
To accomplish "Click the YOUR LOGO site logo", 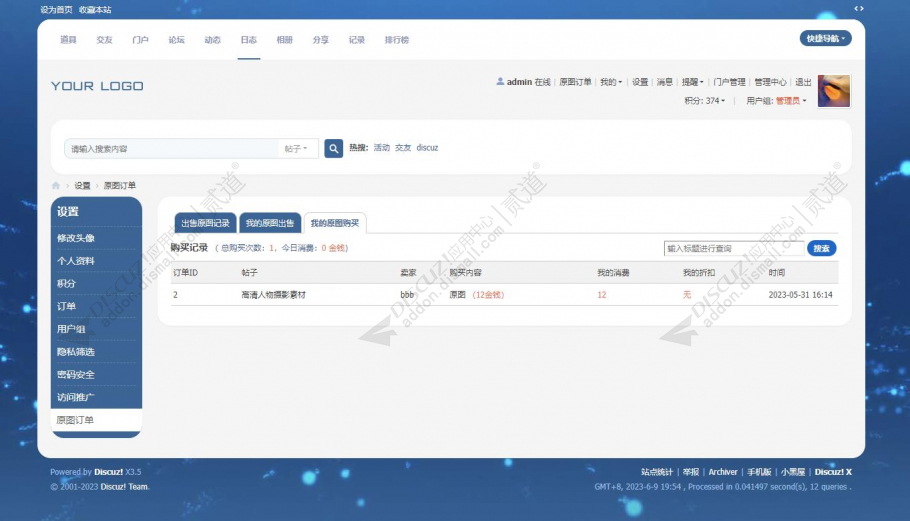I will 97,86.
